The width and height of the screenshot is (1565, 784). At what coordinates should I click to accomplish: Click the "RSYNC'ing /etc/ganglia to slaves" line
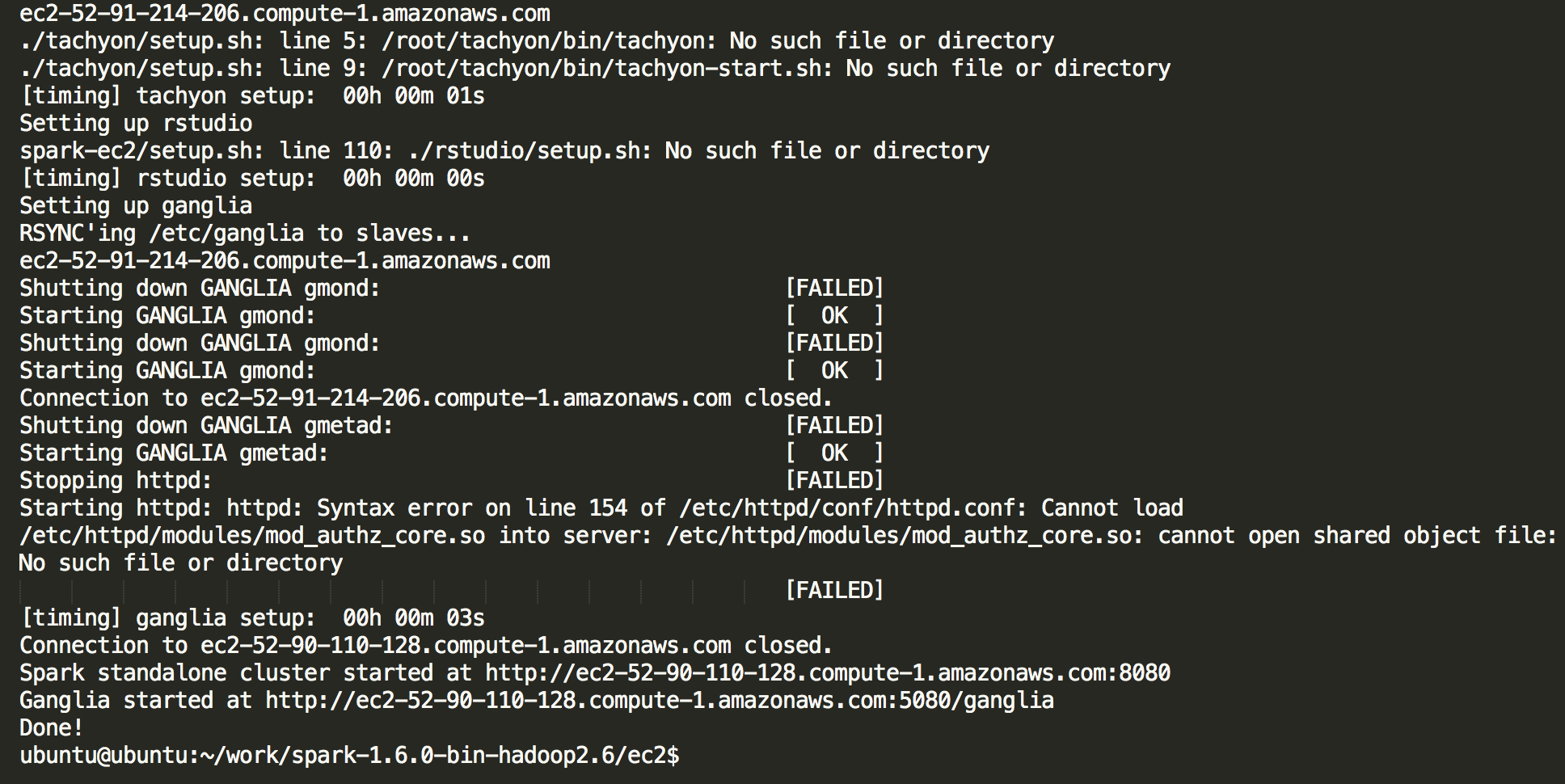coord(245,234)
